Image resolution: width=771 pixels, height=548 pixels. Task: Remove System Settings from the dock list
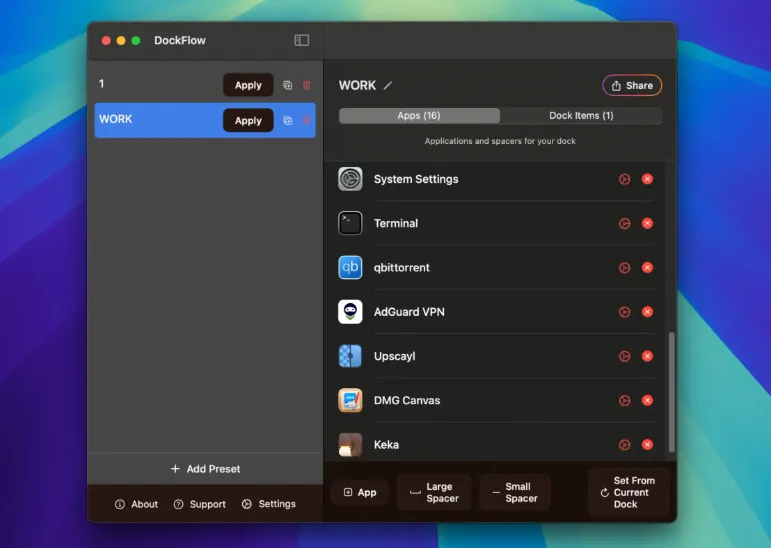click(648, 179)
